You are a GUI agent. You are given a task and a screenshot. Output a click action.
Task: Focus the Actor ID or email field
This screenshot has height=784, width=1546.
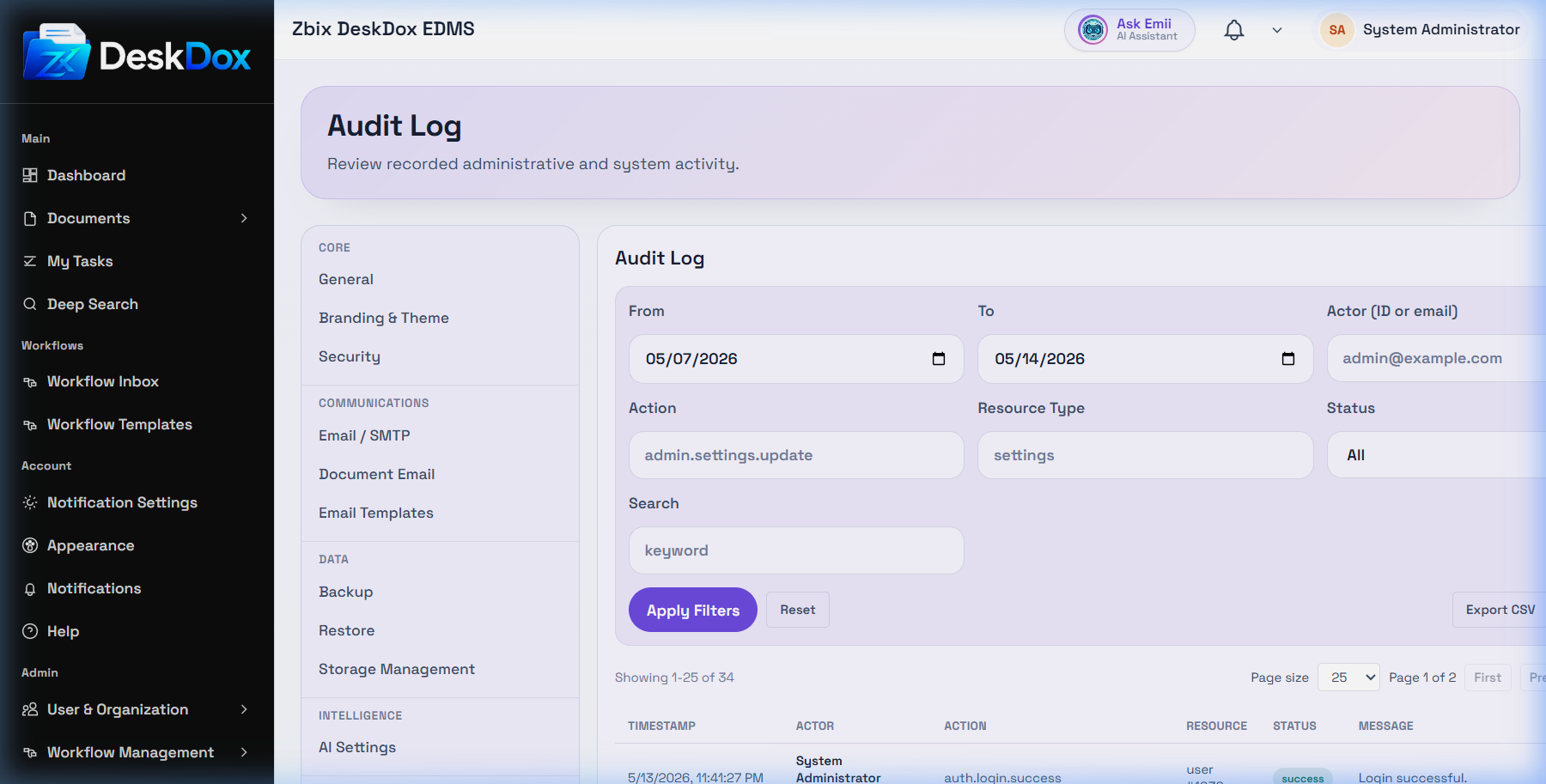[x=1436, y=358]
